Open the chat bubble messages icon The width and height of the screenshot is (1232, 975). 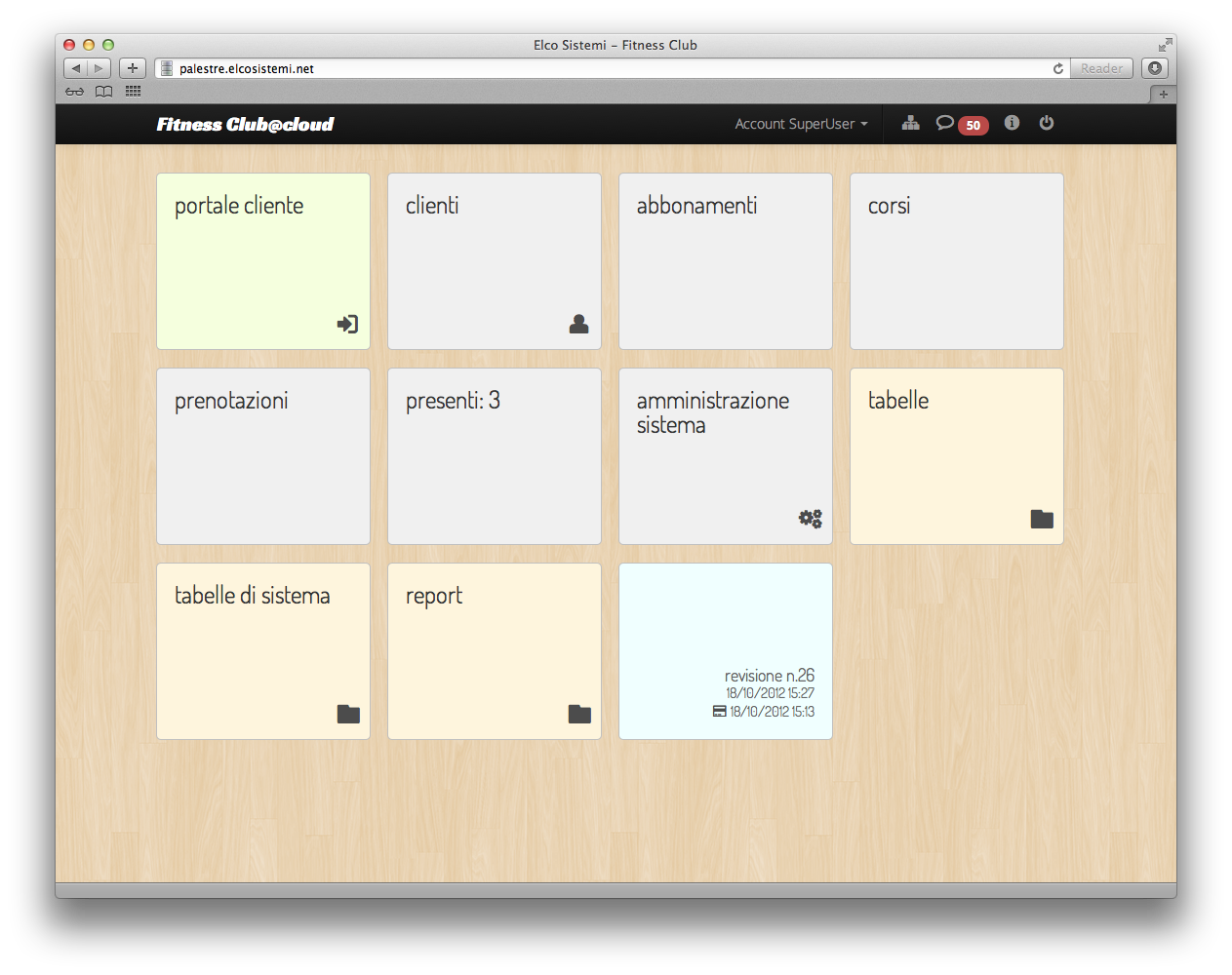coord(944,123)
